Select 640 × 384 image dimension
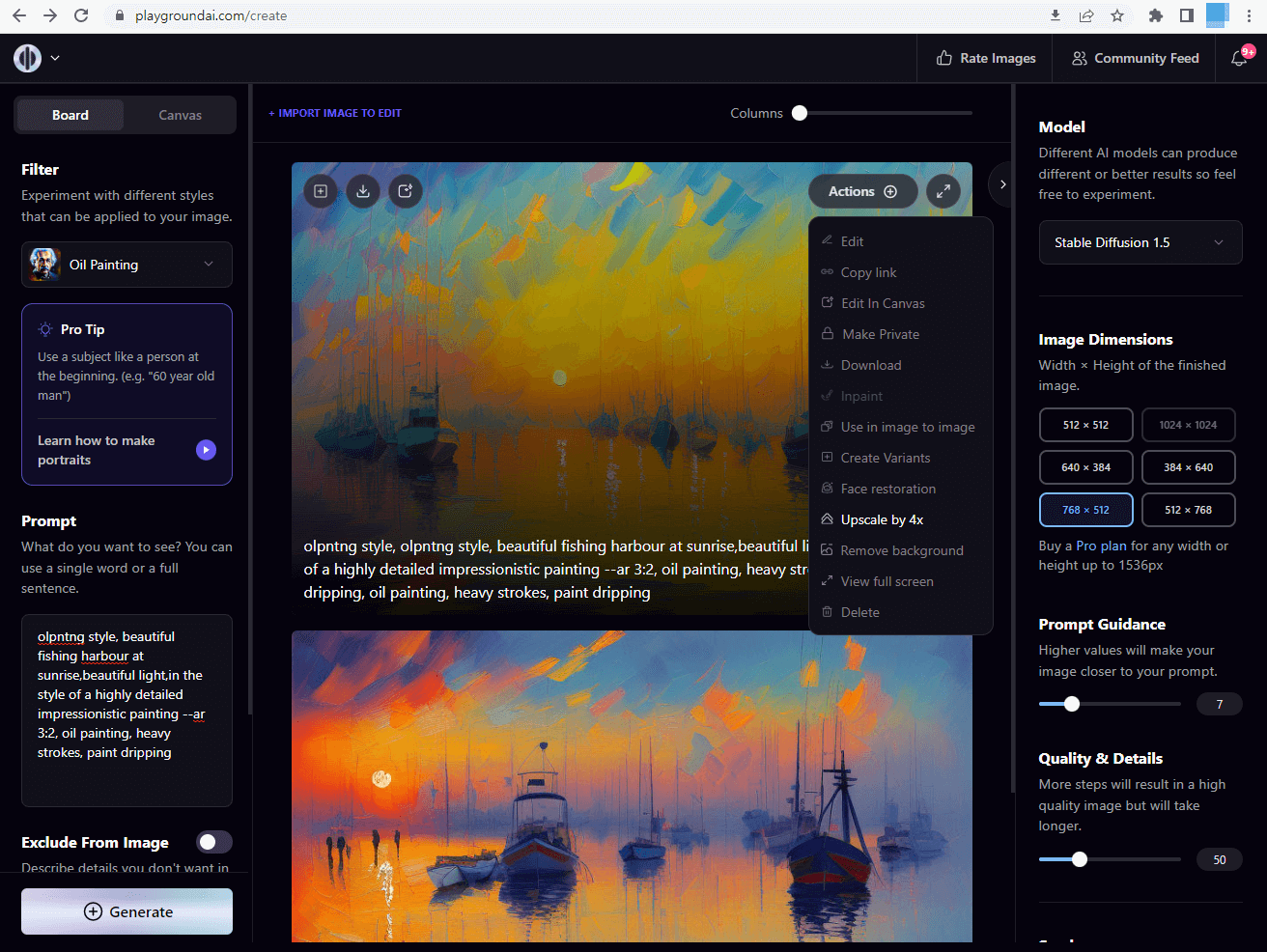This screenshot has height=952, width=1267. (1085, 467)
